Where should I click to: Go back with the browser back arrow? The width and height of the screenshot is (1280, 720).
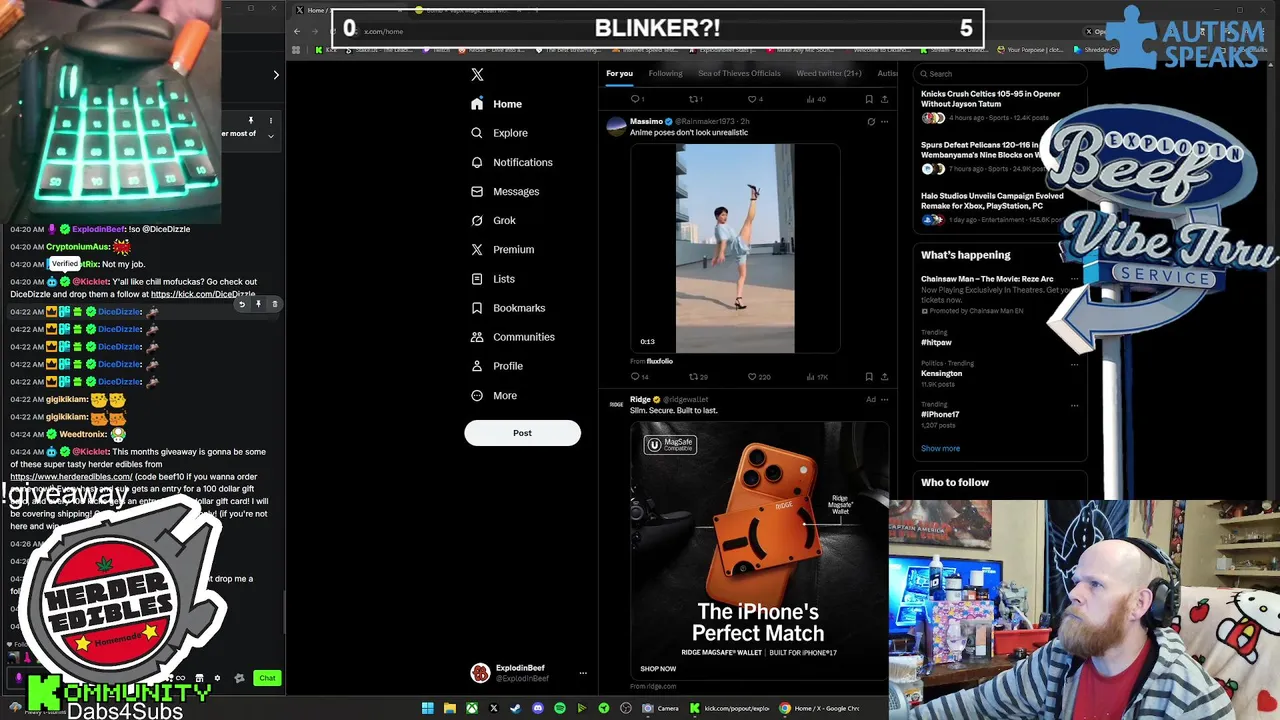(x=297, y=31)
